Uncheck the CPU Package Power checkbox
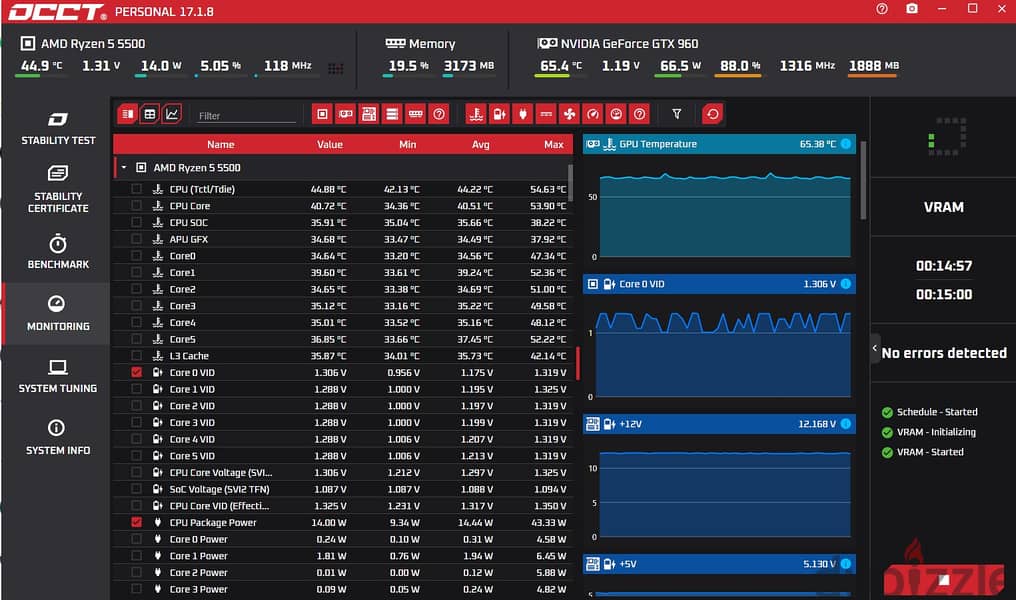Image resolution: width=1016 pixels, height=600 pixels. coord(136,522)
